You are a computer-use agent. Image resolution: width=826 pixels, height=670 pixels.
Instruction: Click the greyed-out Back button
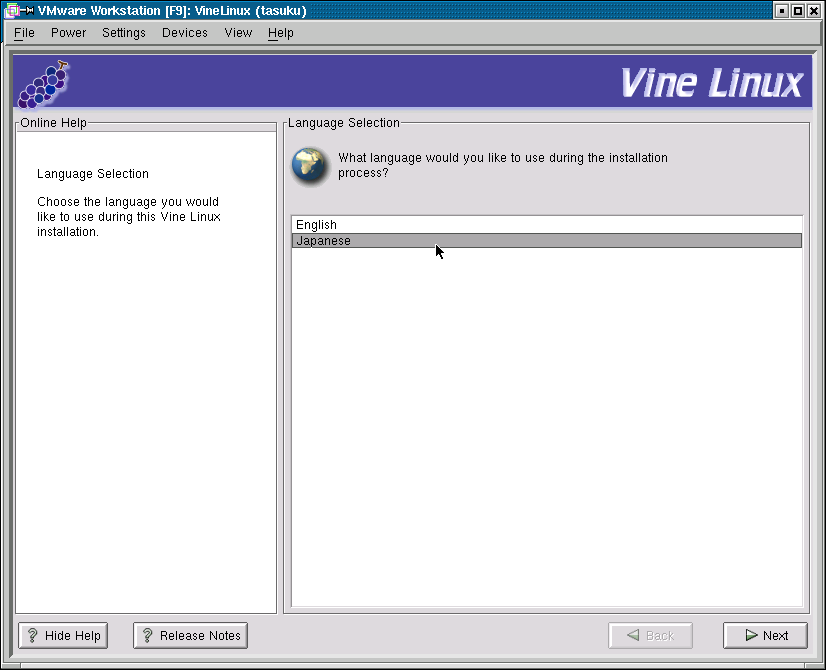click(x=650, y=636)
